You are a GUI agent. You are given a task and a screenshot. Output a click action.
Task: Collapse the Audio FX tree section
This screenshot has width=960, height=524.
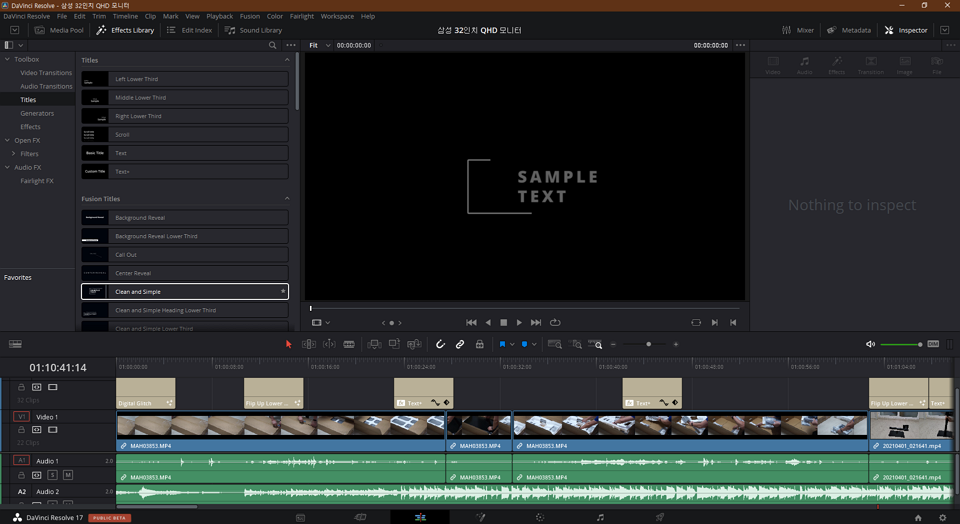[7, 167]
